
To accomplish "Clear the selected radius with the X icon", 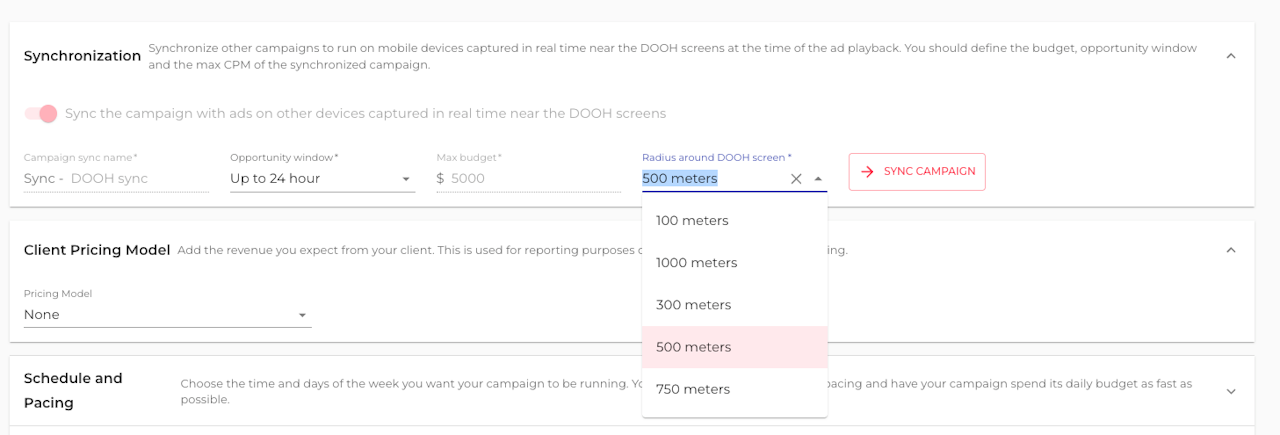I will 796,179.
